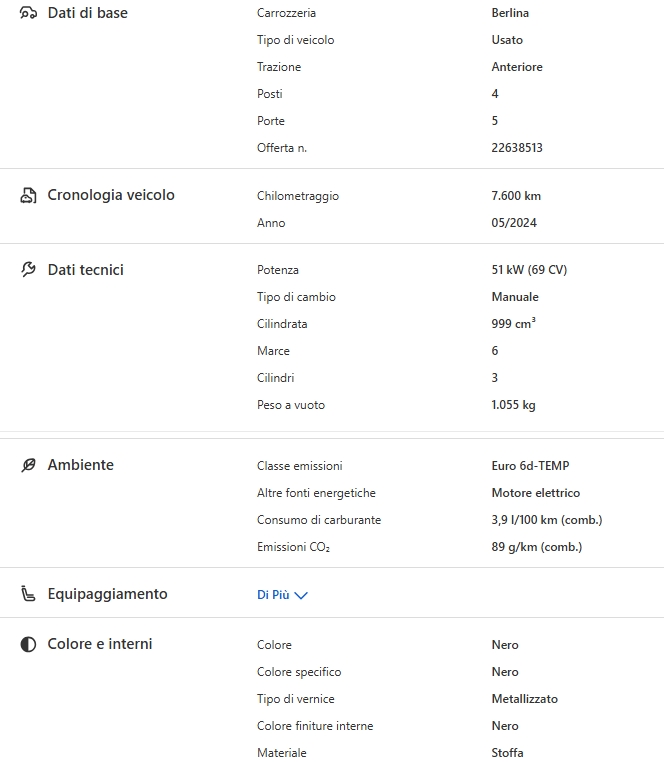Click the 51 kW (69 CV) power value

(529, 270)
